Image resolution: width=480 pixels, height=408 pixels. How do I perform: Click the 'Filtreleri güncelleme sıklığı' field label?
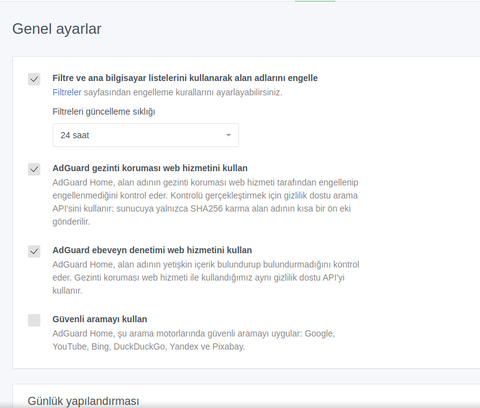[x=104, y=112]
